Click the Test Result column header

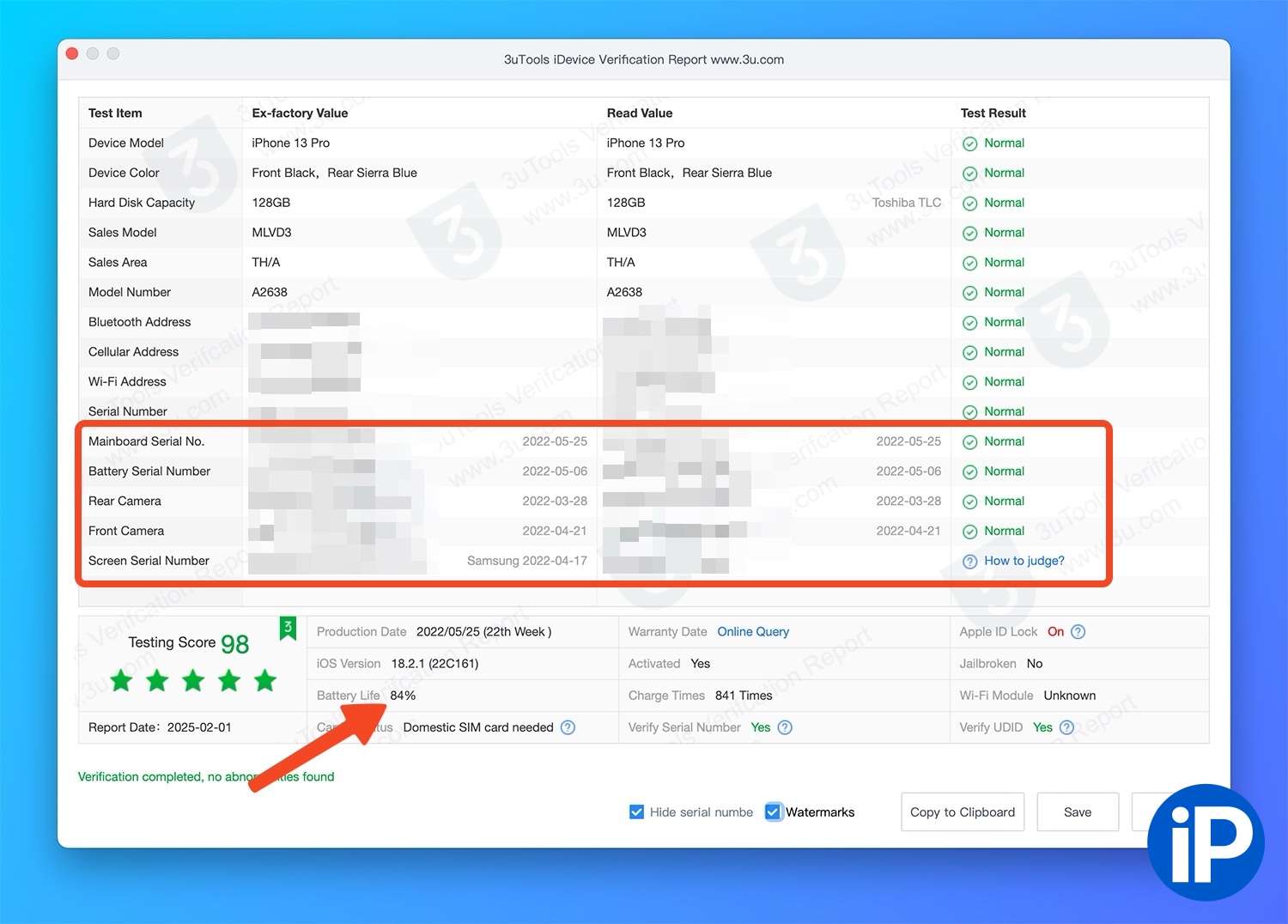click(x=993, y=112)
